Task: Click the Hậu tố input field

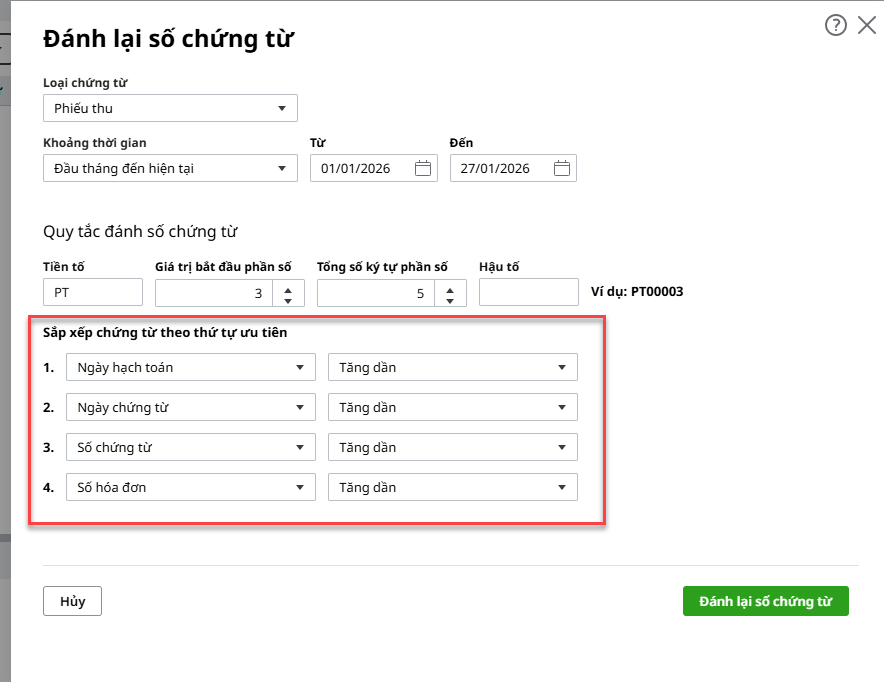Action: click(528, 292)
